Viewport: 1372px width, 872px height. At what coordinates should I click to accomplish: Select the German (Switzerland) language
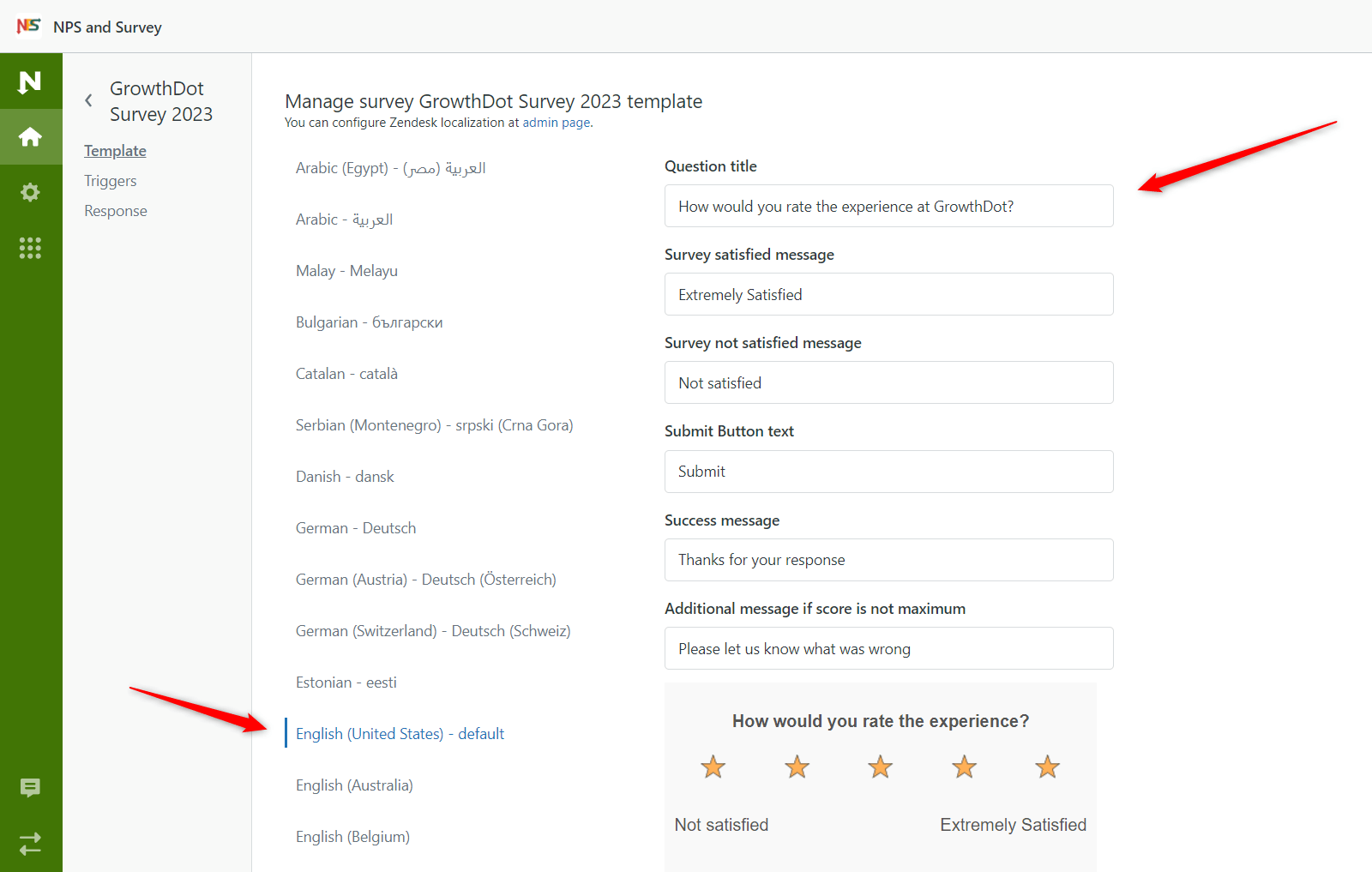click(433, 631)
